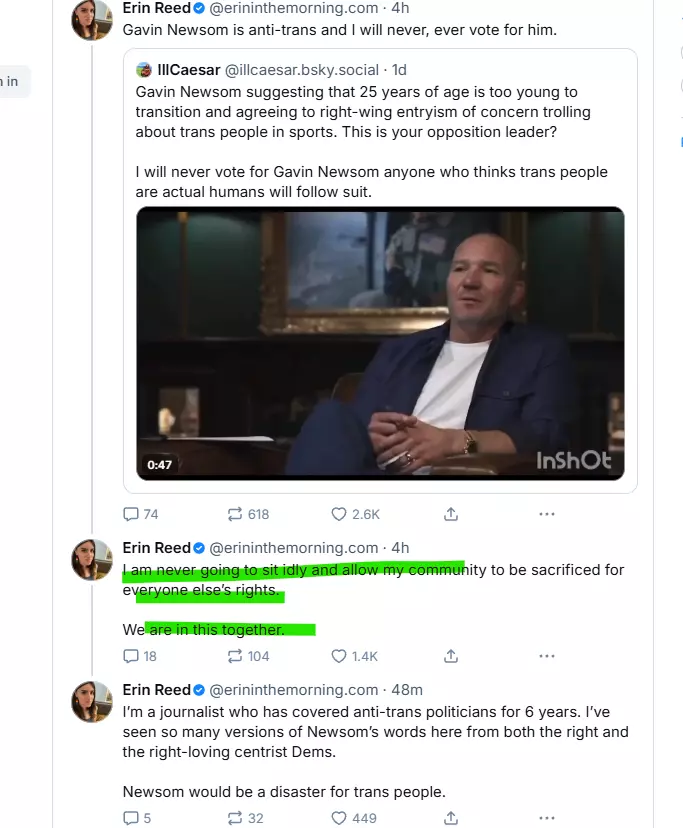Click share icon beside the 2.6K likes

tap(451, 514)
